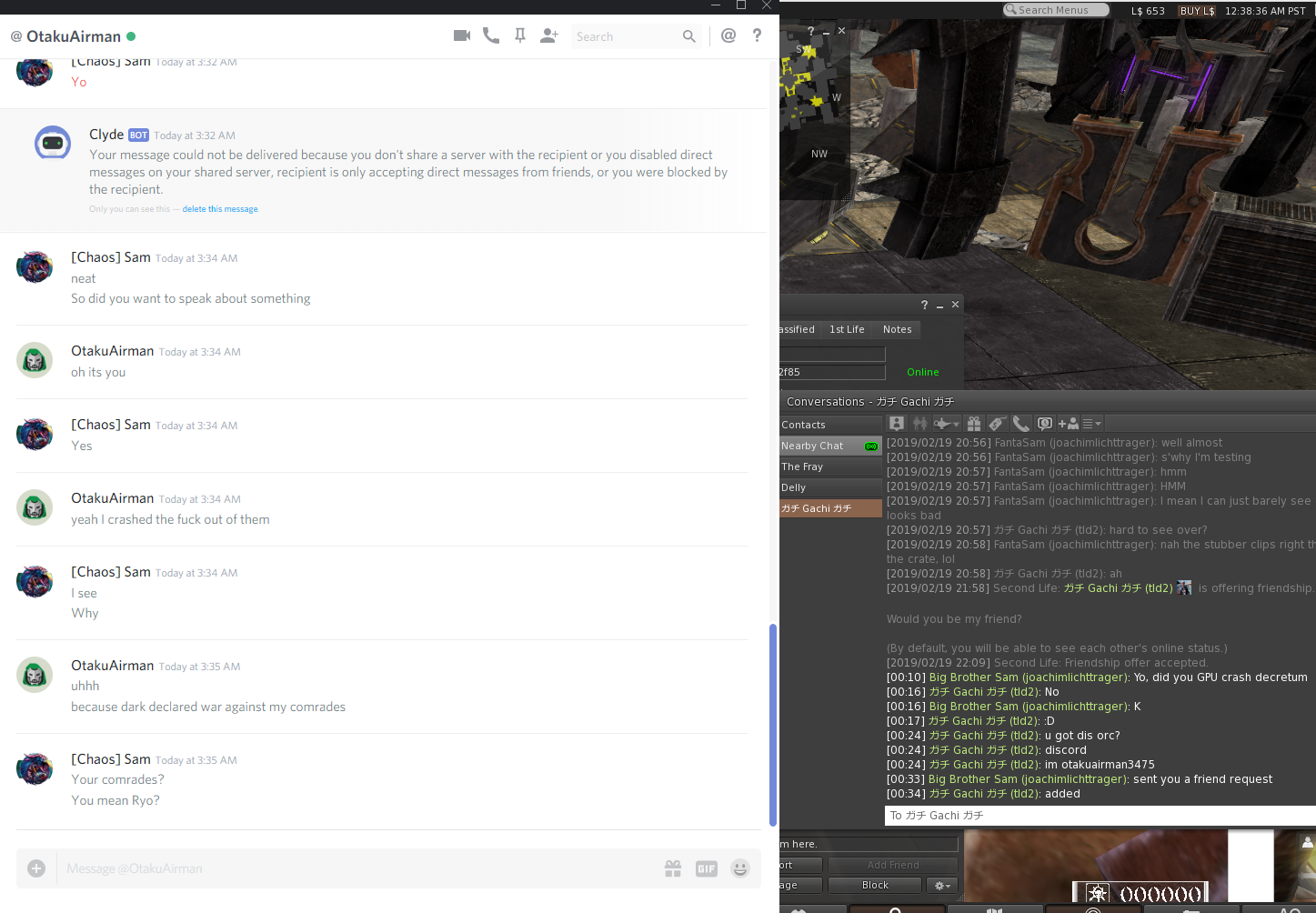The height and width of the screenshot is (913, 1316).
Task: Add friends to the Discord DM
Action: pyautogui.click(x=549, y=35)
